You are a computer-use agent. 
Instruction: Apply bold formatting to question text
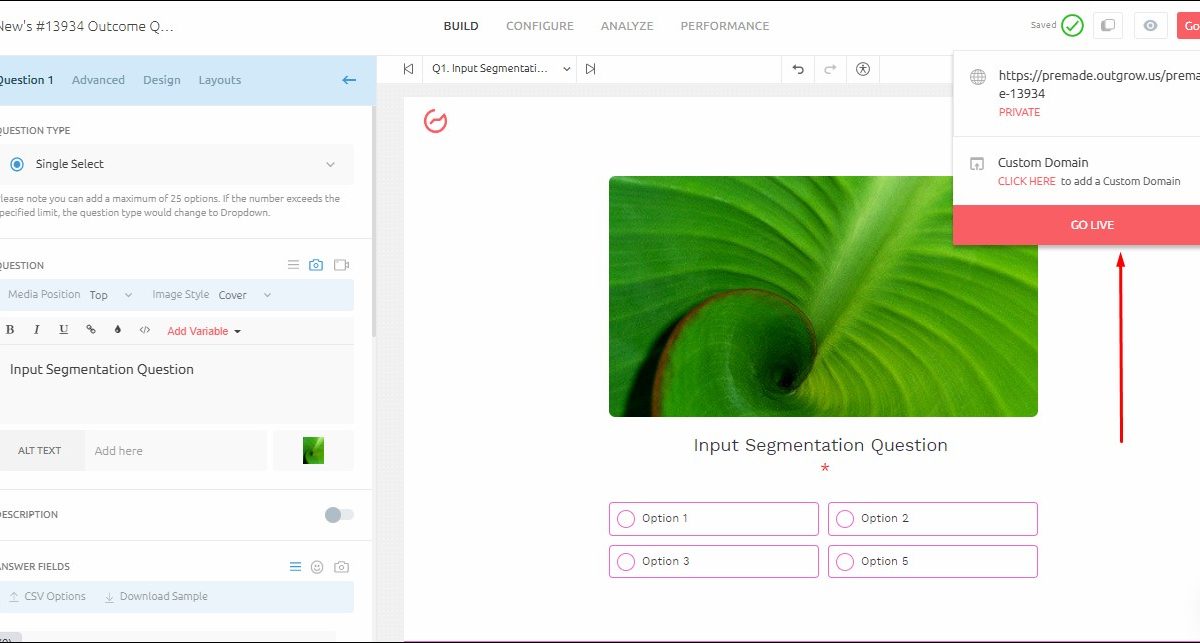coord(11,330)
